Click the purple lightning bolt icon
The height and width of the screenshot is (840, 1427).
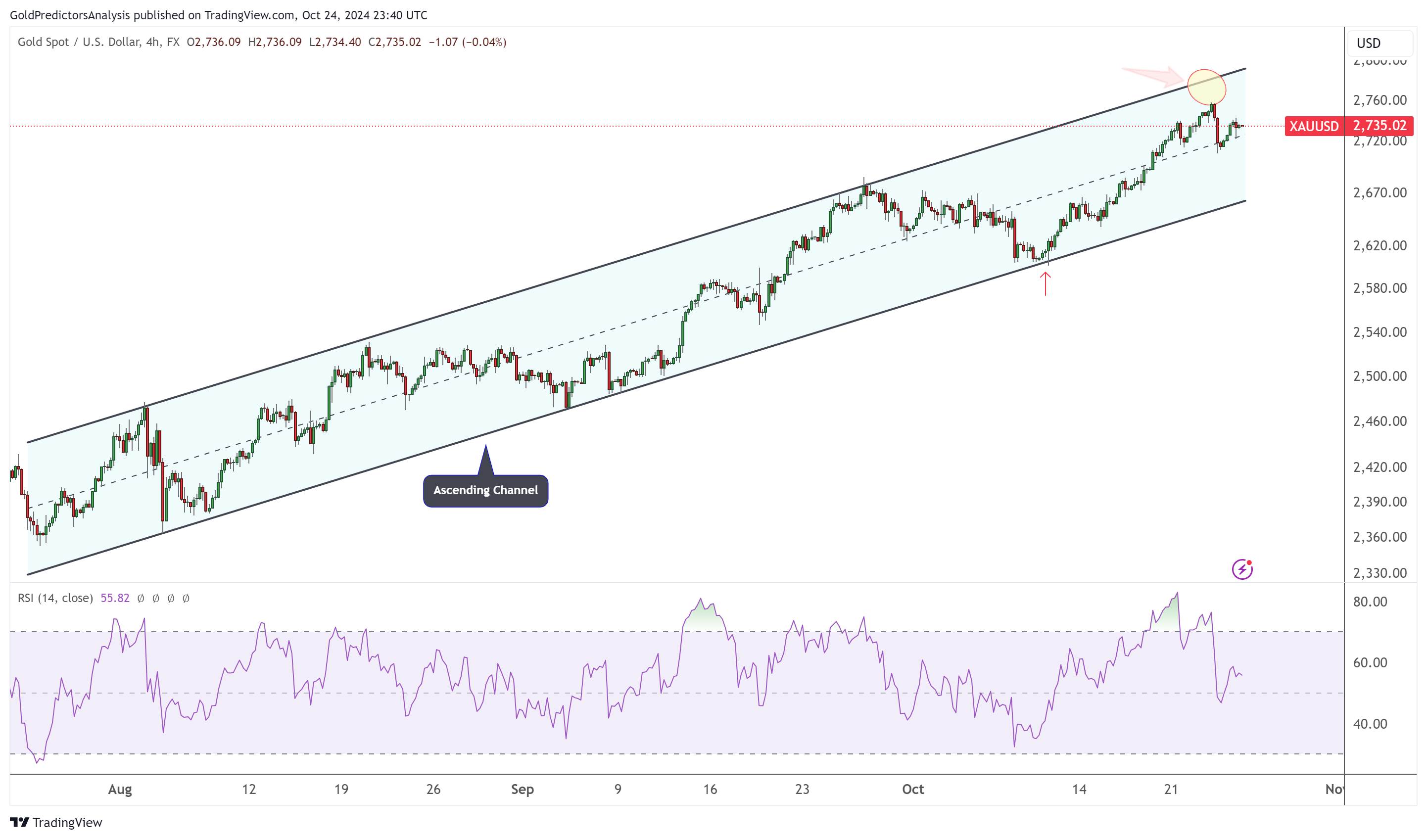pyautogui.click(x=1242, y=569)
